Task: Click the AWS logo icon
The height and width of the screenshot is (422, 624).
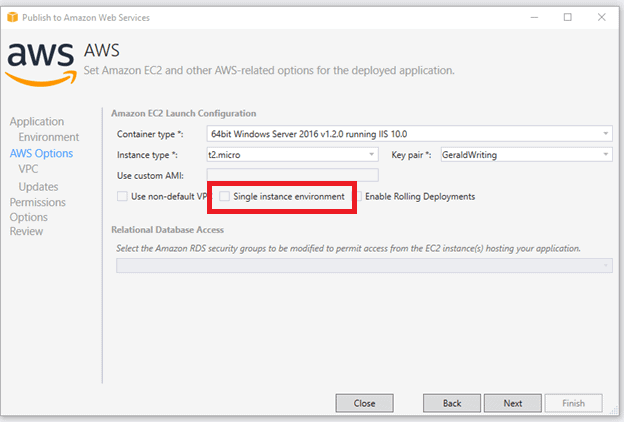Action: (x=39, y=62)
